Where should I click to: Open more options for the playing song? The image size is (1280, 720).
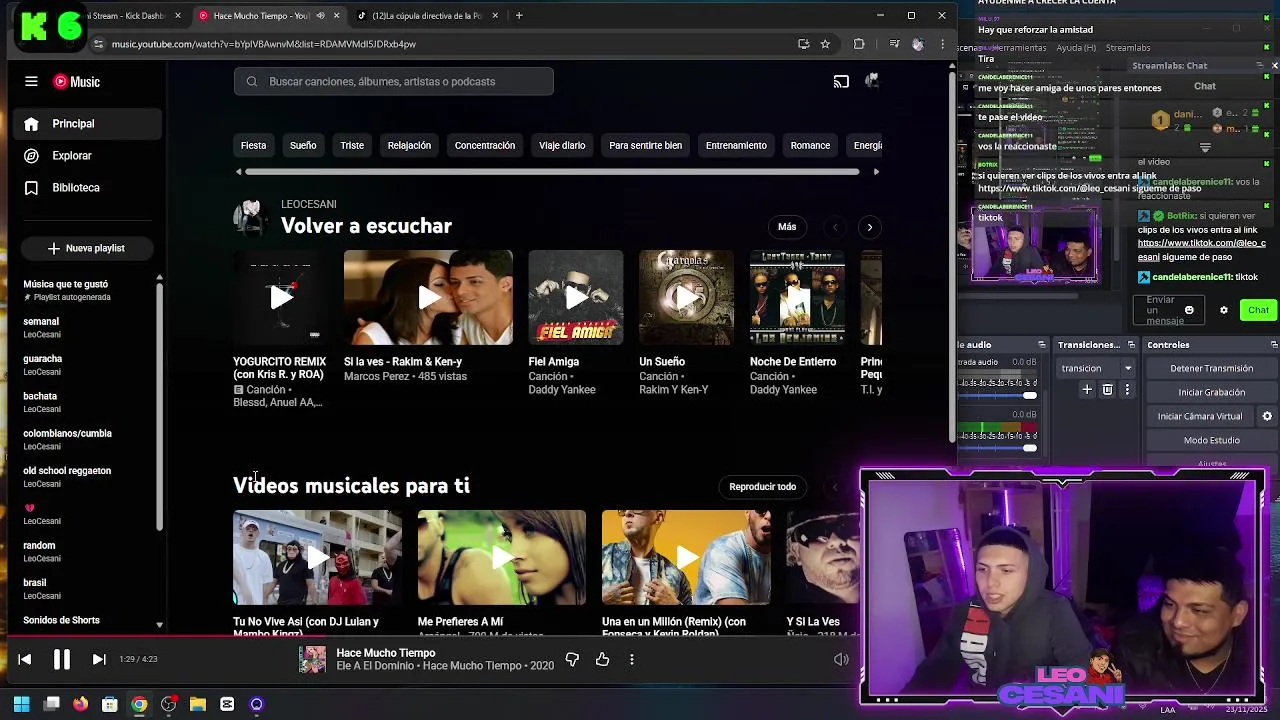(x=631, y=659)
